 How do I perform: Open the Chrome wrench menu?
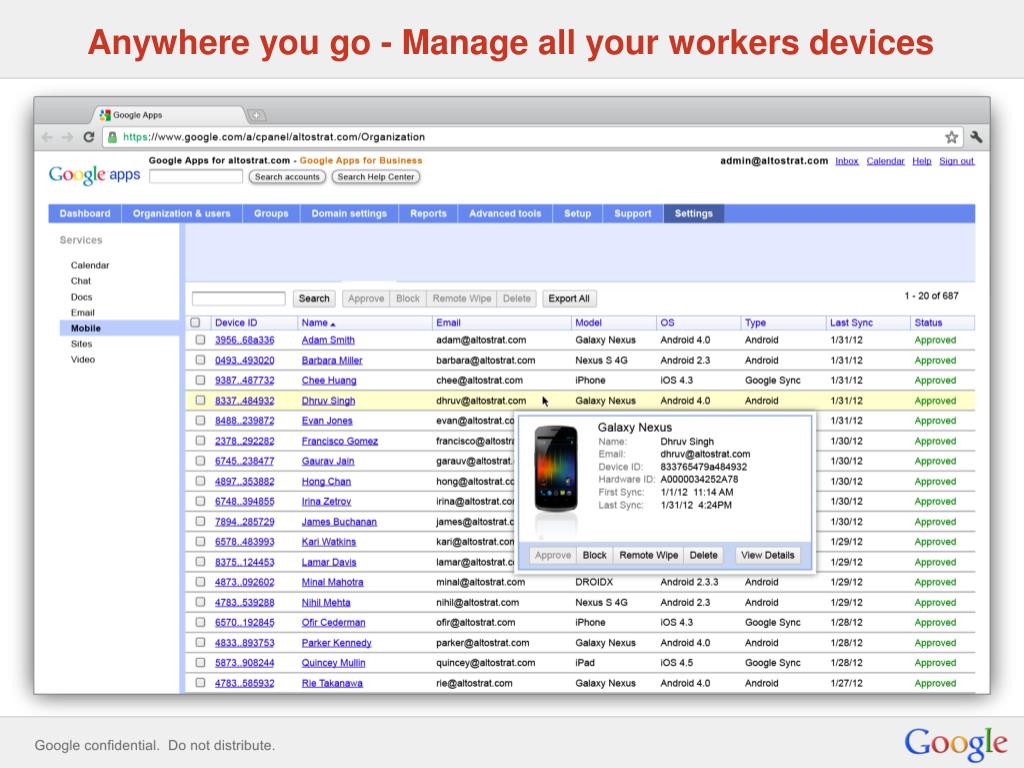pos(976,137)
